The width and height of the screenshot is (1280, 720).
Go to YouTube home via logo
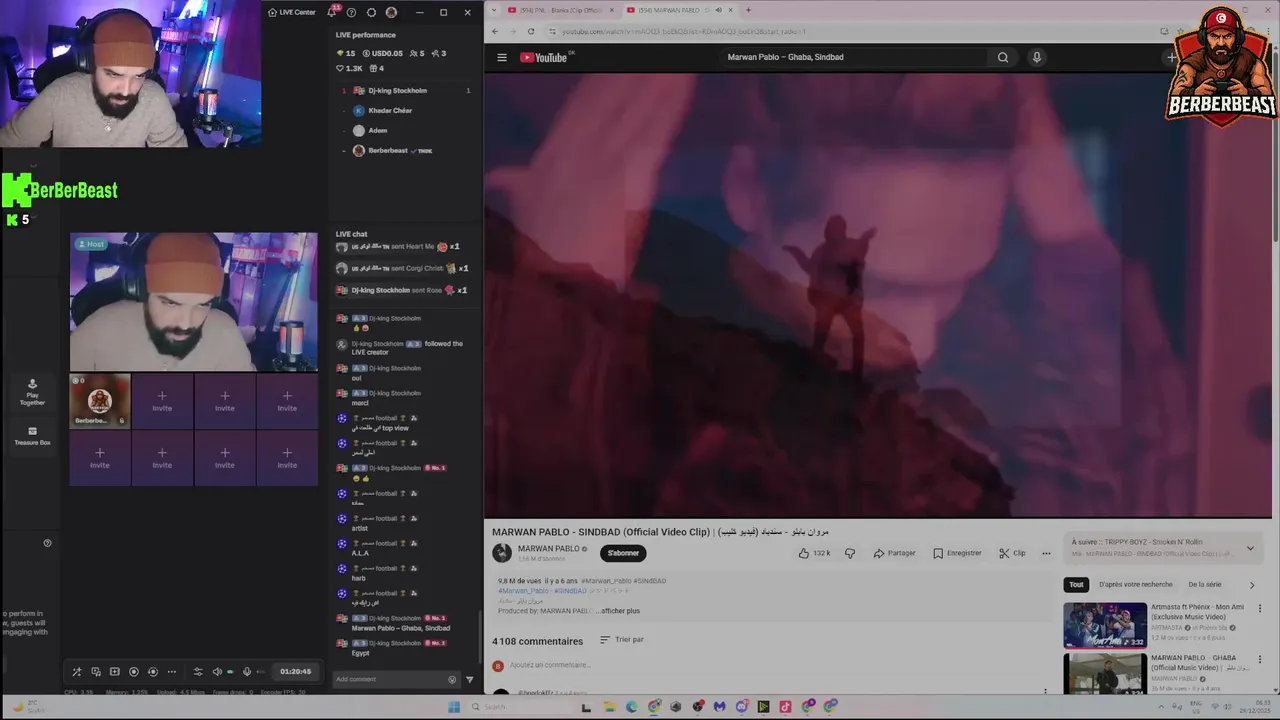click(544, 57)
